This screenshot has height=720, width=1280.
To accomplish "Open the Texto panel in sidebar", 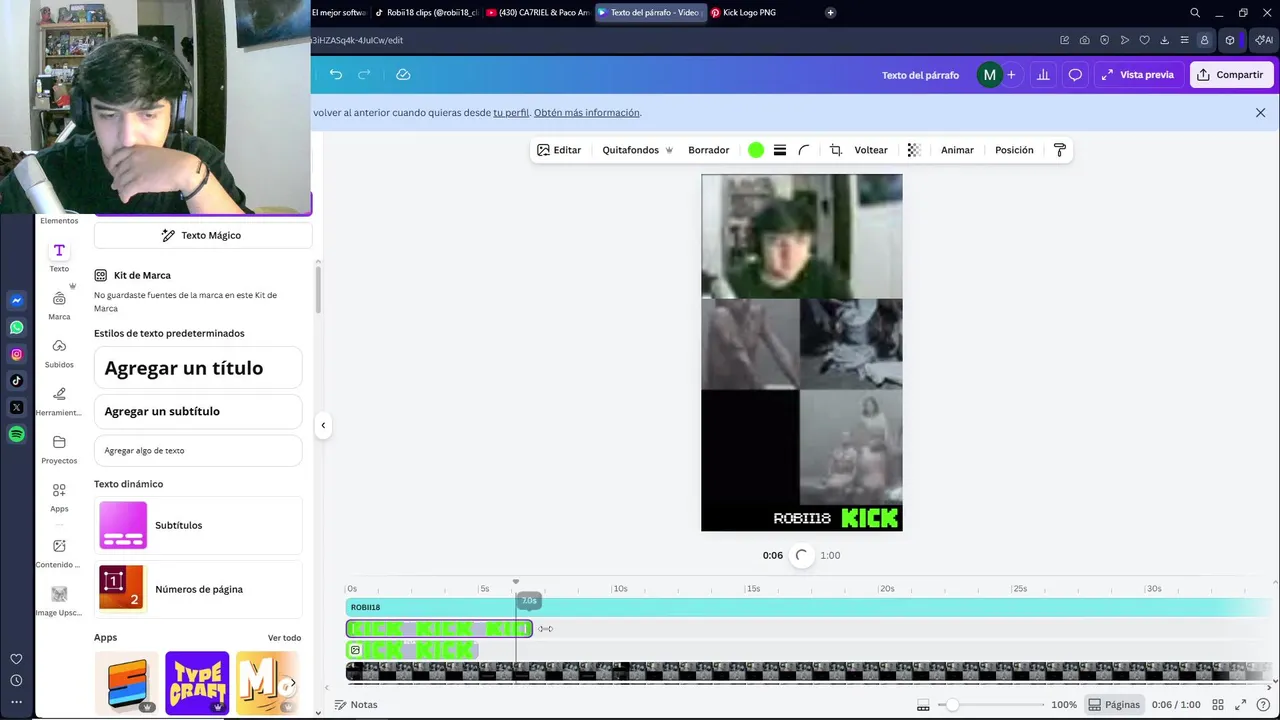I will [59, 257].
